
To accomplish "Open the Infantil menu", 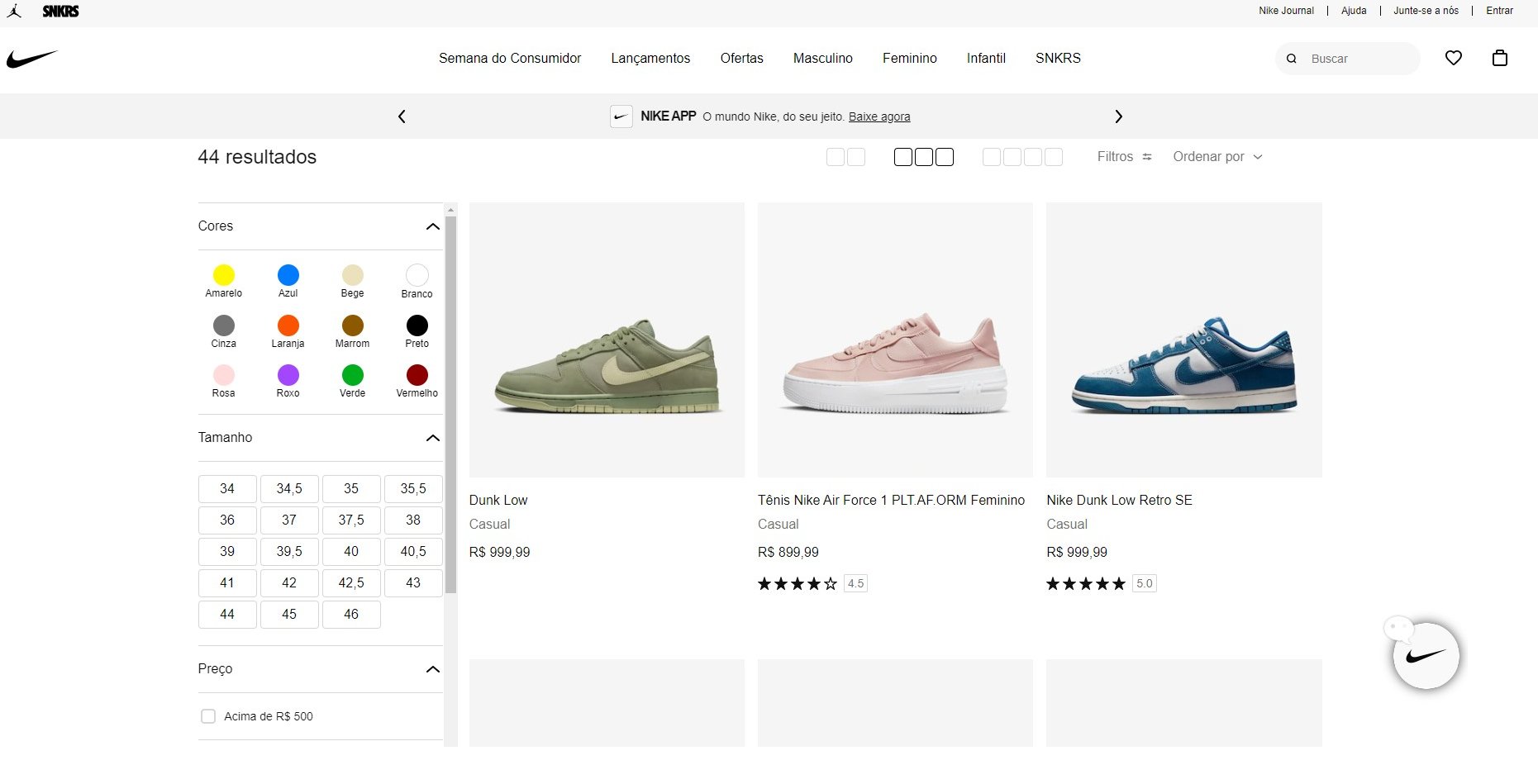I will click(986, 59).
